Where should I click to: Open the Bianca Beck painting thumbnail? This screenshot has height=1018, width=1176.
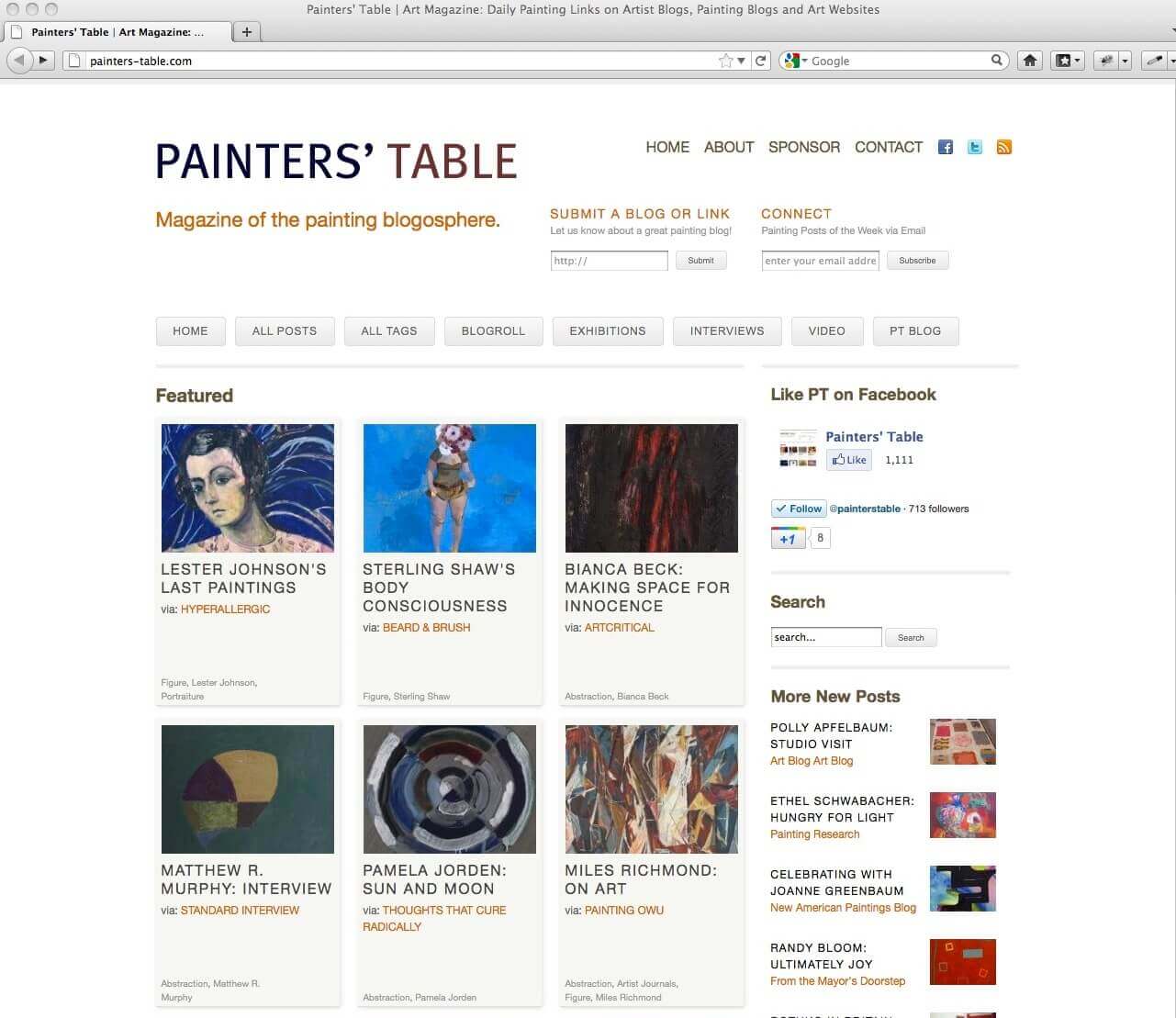(x=652, y=488)
